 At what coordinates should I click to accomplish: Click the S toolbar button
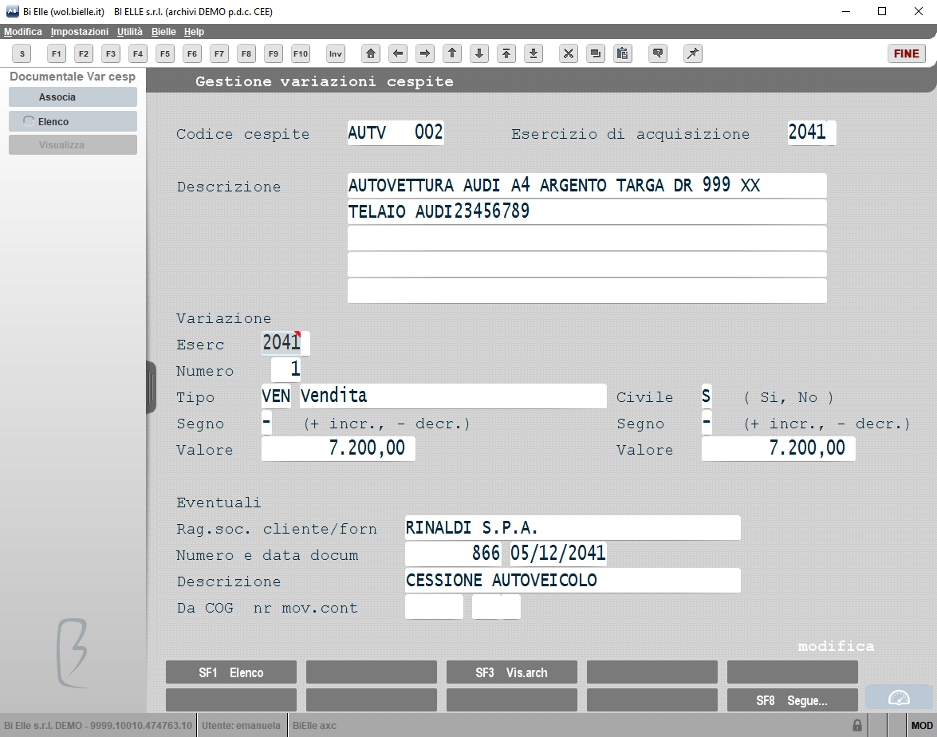pyautogui.click(x=22, y=54)
